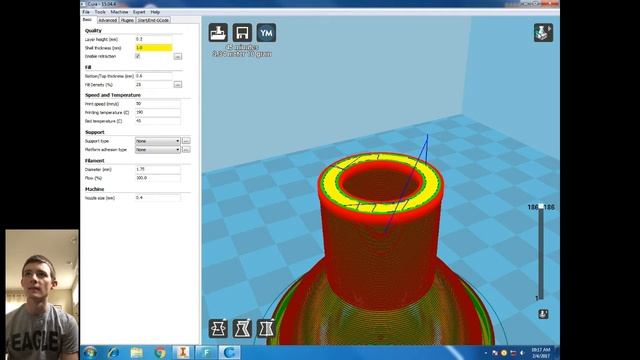
Task: Open the Help menu
Action: (x=155, y=12)
